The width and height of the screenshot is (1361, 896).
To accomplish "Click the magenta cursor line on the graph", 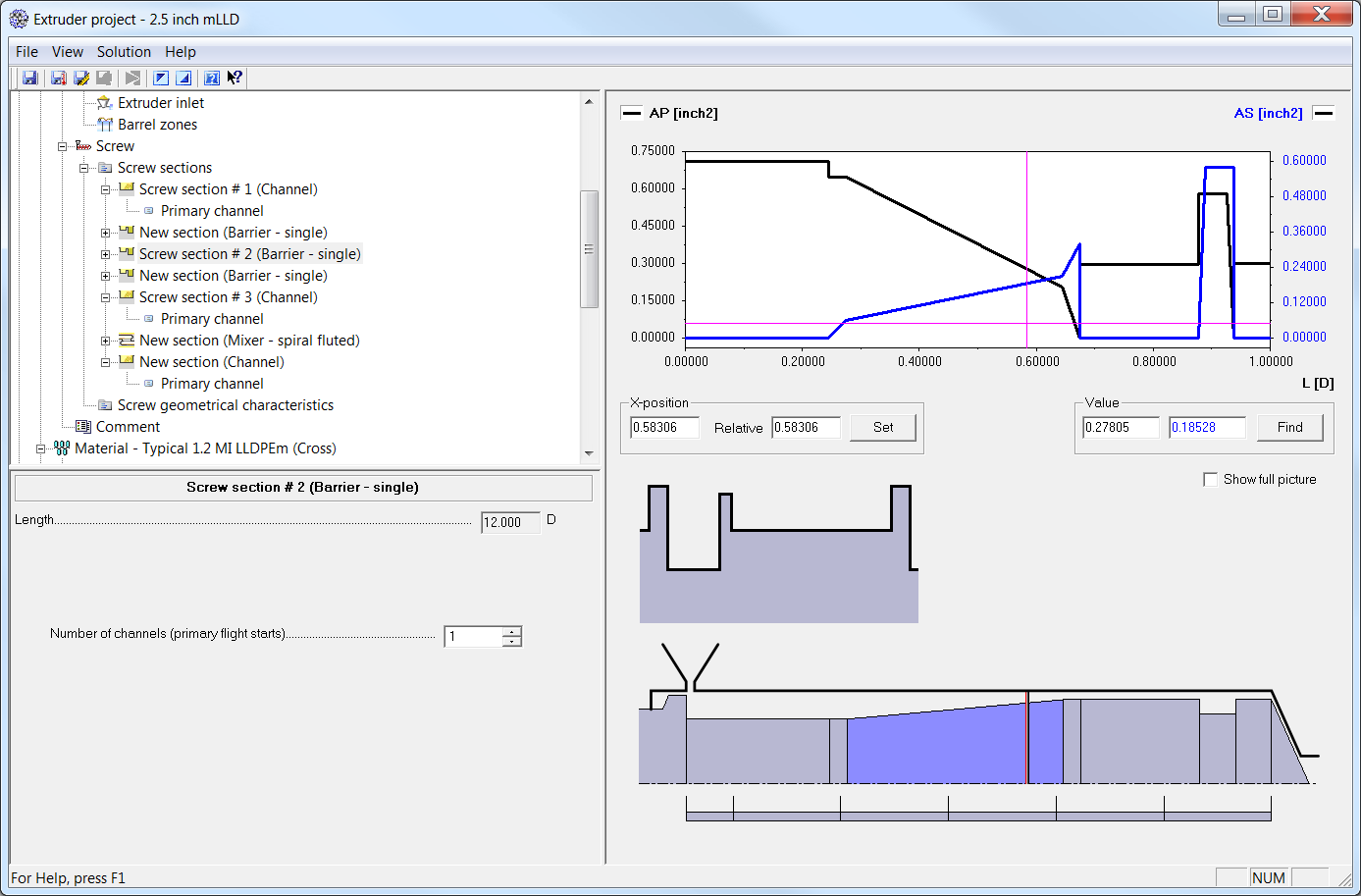I will [x=1027, y=249].
